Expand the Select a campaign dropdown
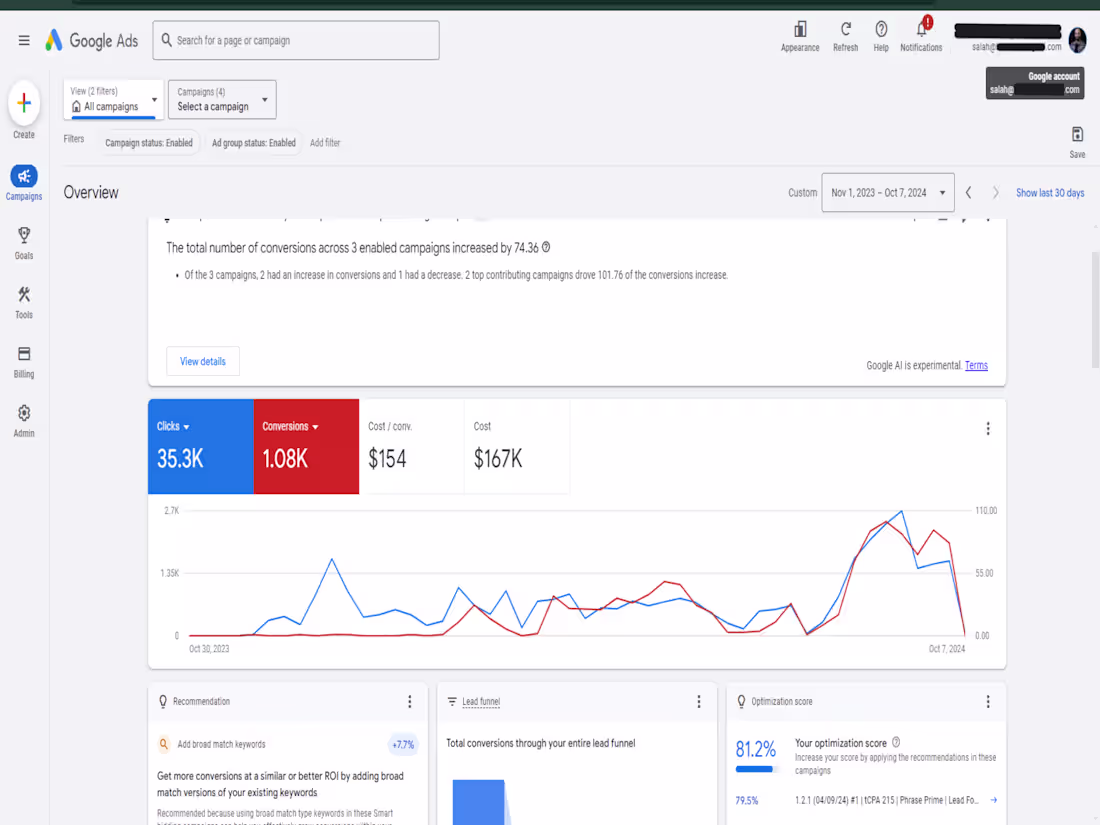This screenshot has height=825, width=1100. pos(221,99)
